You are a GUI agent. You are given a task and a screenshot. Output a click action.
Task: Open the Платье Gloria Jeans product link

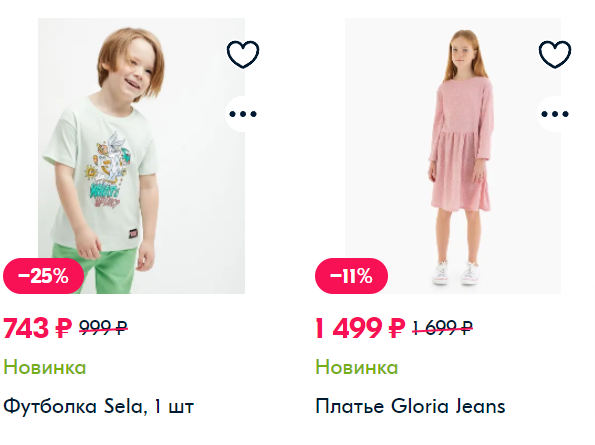[x=410, y=406]
